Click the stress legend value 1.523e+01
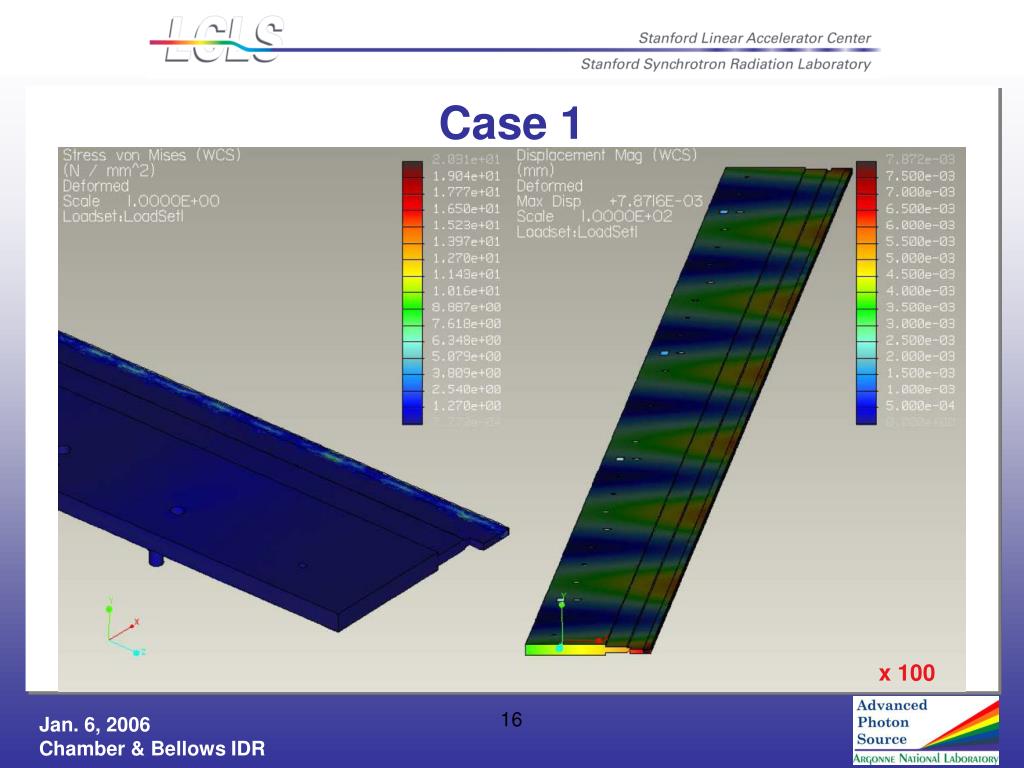The height and width of the screenshot is (768, 1024). (466, 225)
